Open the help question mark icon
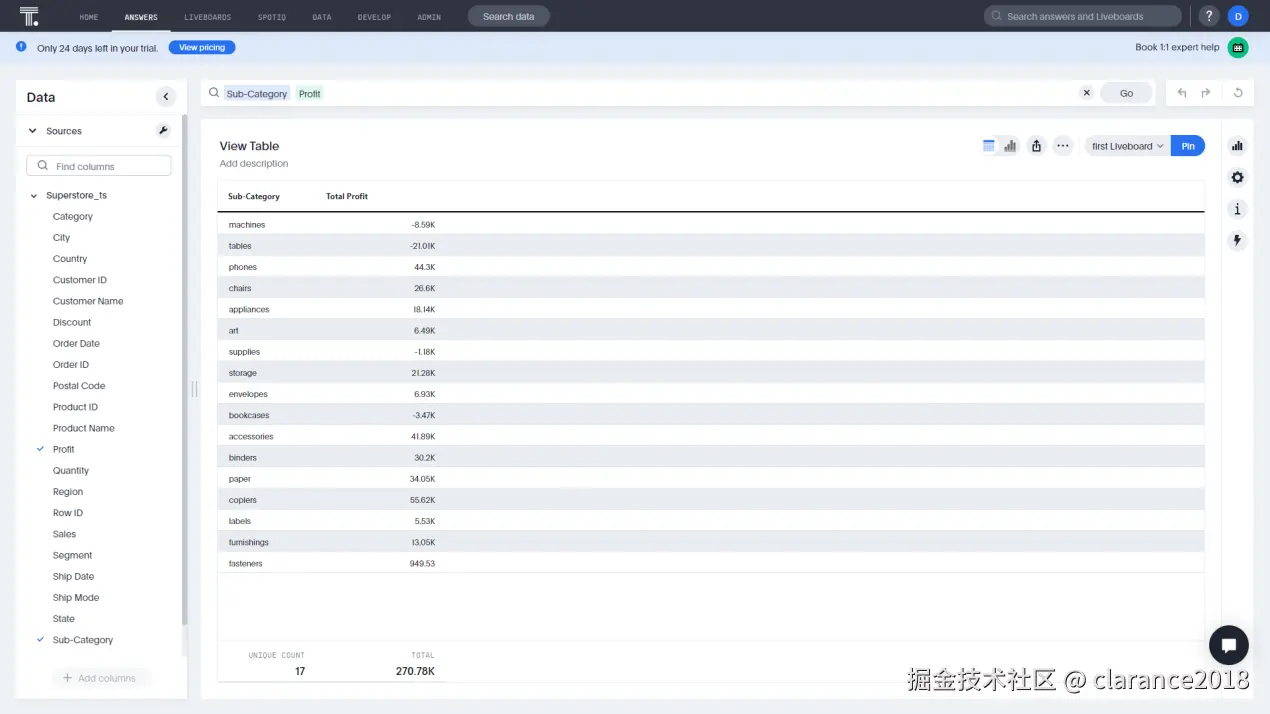 (x=1207, y=15)
